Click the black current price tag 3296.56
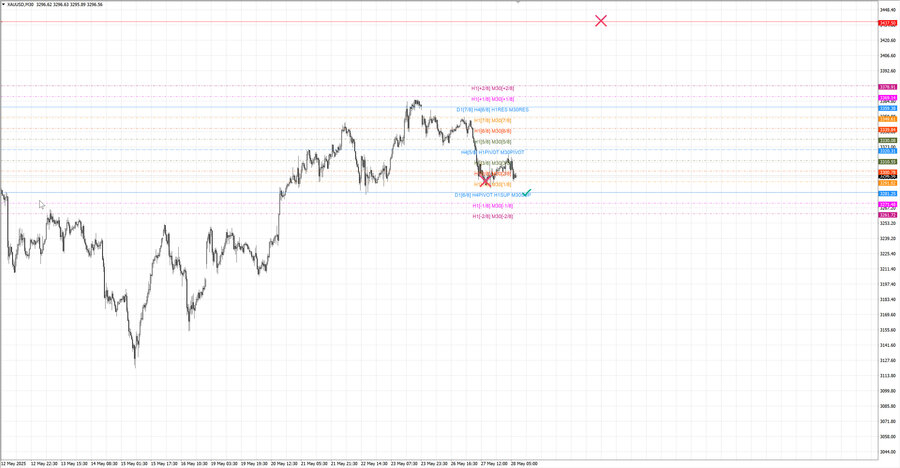This screenshot has height=468, width=900. (x=886, y=176)
